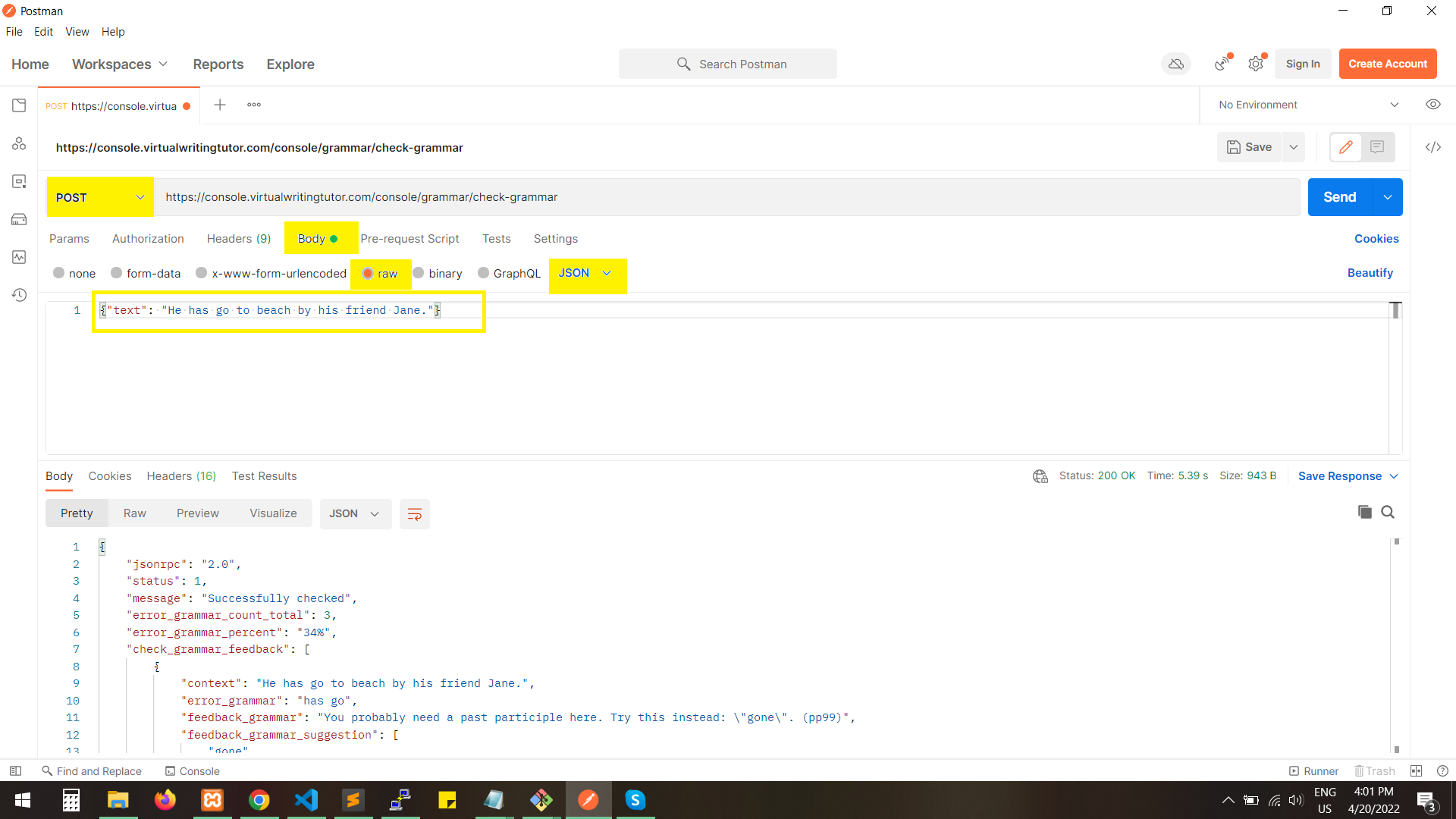Select the binary radio button
This screenshot has width=1456, height=819.
click(418, 273)
